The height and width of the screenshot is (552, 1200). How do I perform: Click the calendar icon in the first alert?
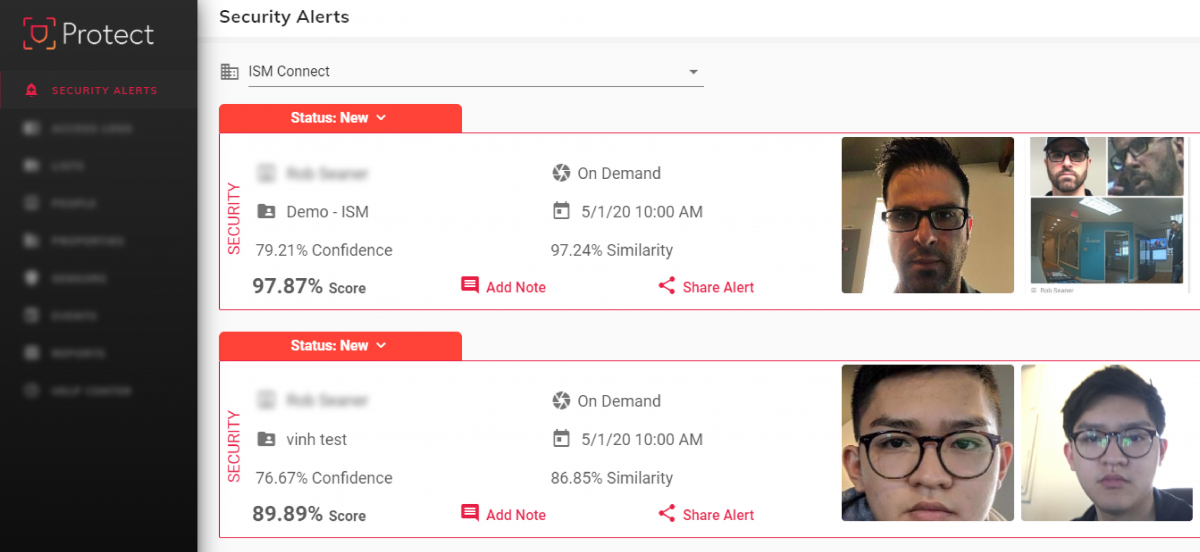(561, 211)
